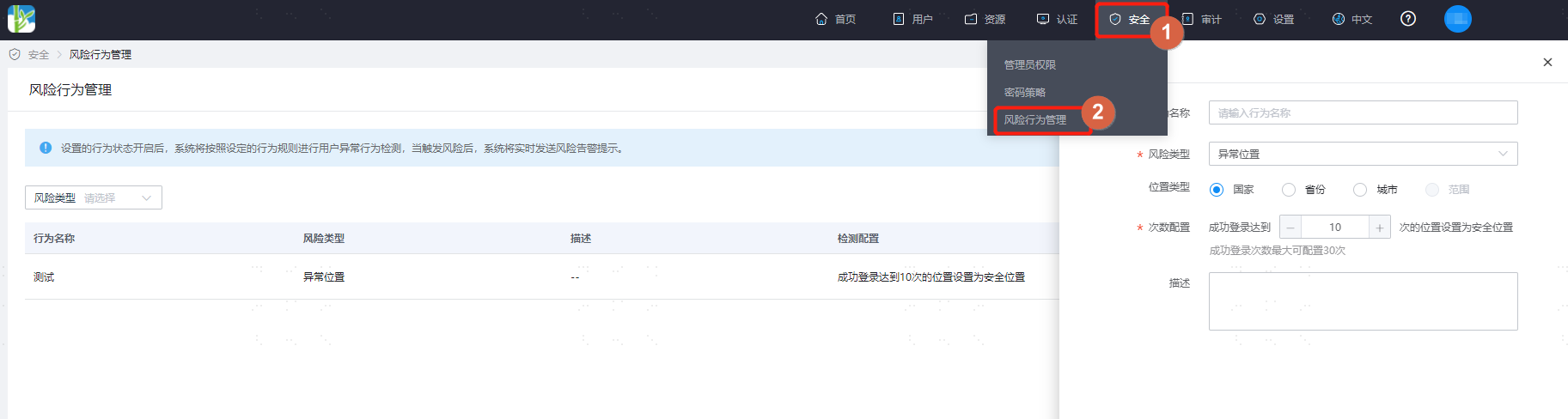1568x419 pixels.
Task: Open the blue user avatar
Action: click(x=1458, y=19)
